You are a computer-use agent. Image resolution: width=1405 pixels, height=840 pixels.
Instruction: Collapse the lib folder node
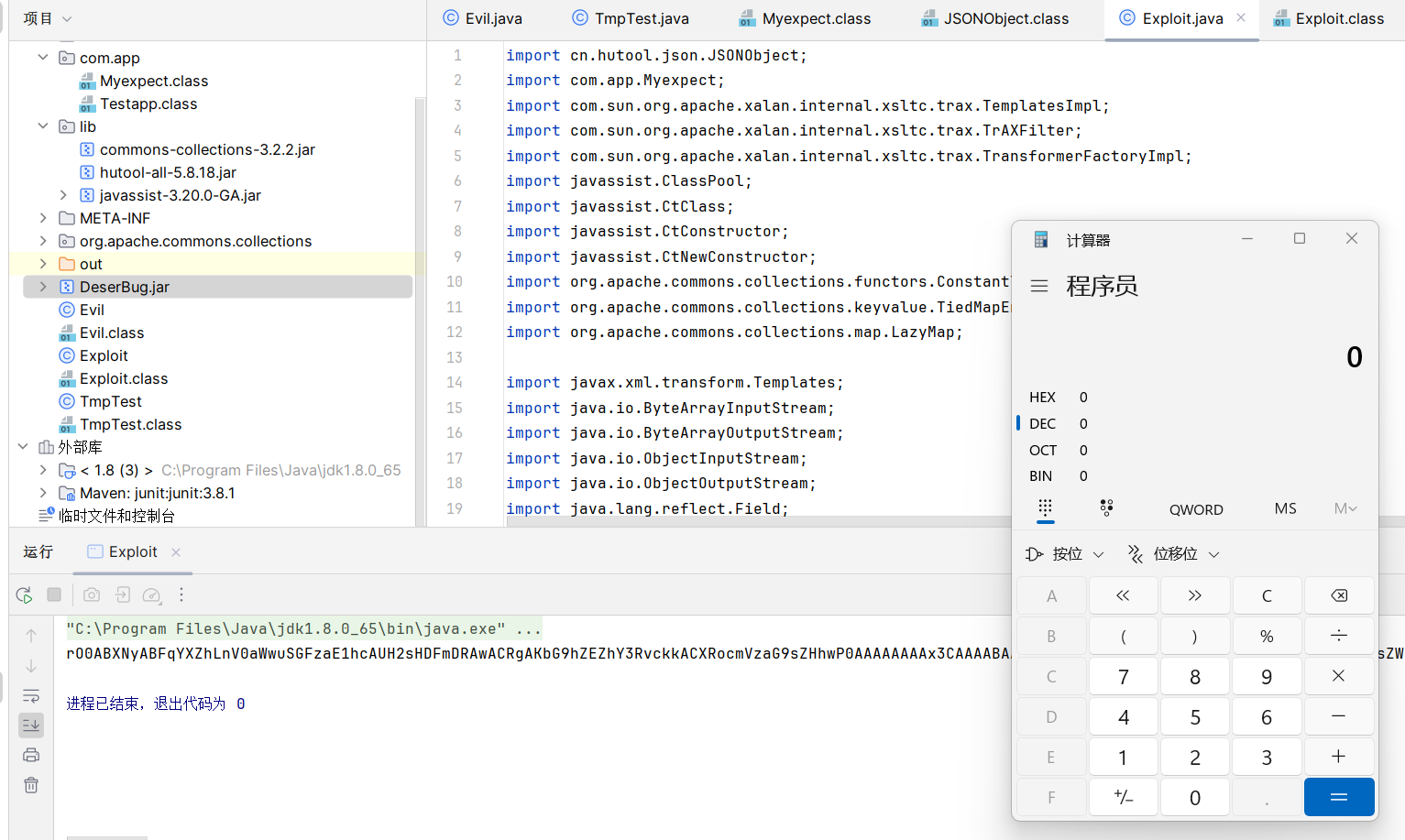coord(43,125)
